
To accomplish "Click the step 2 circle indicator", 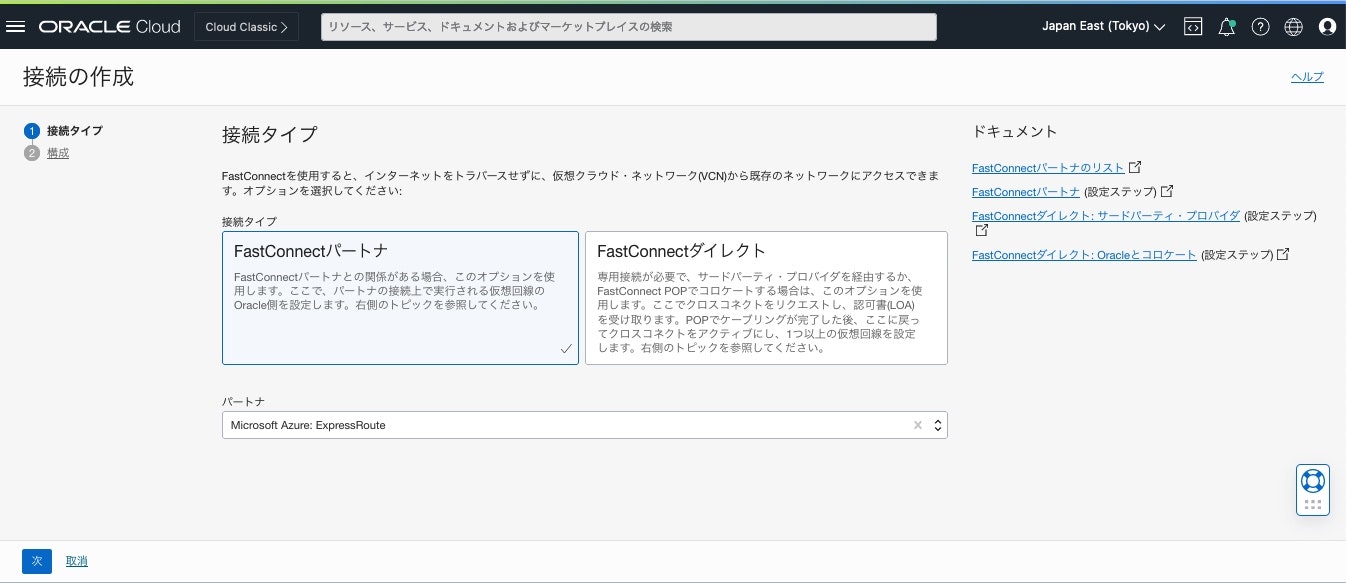I will 32,153.
